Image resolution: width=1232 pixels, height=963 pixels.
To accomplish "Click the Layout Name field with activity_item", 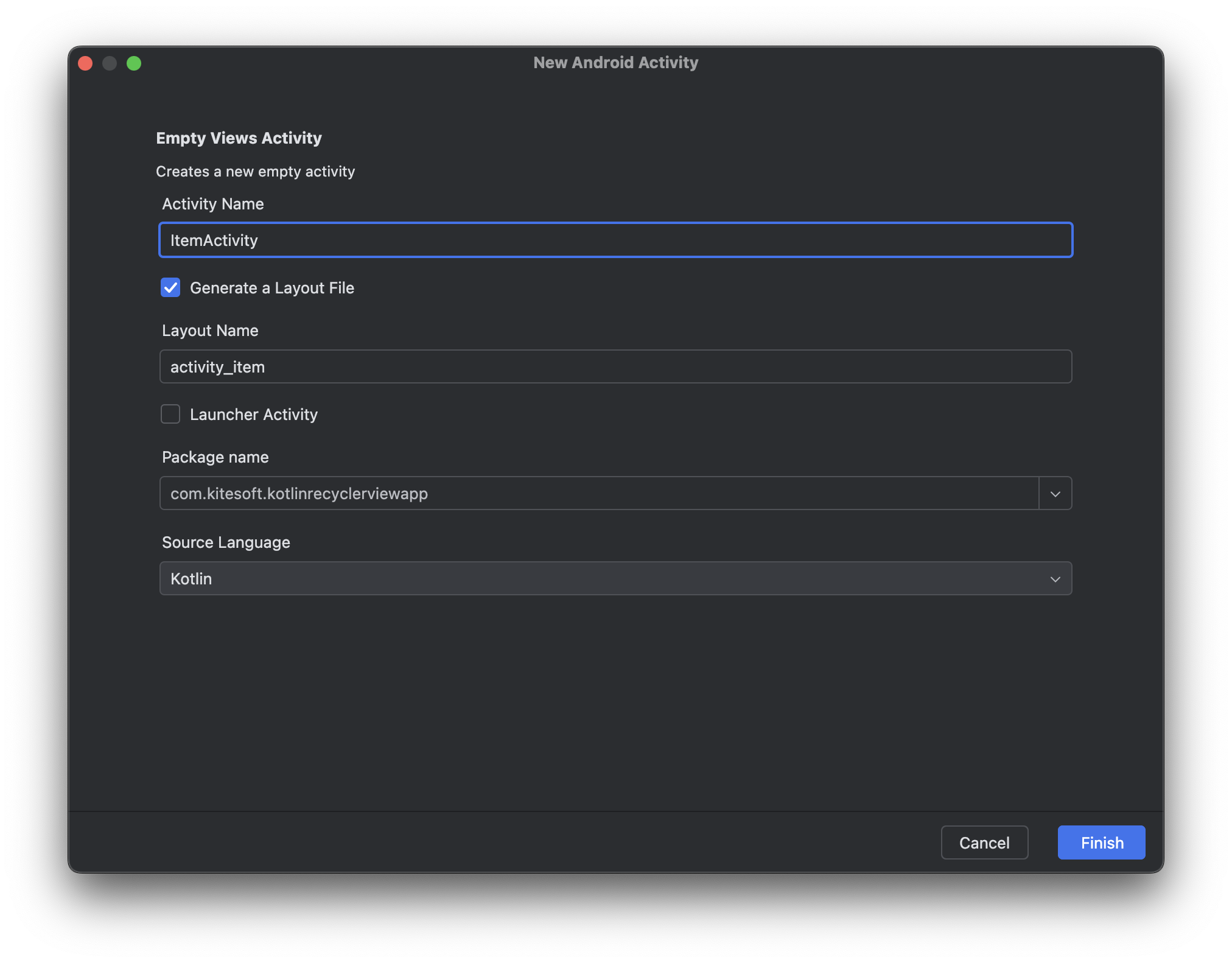I will pyautogui.click(x=615, y=366).
